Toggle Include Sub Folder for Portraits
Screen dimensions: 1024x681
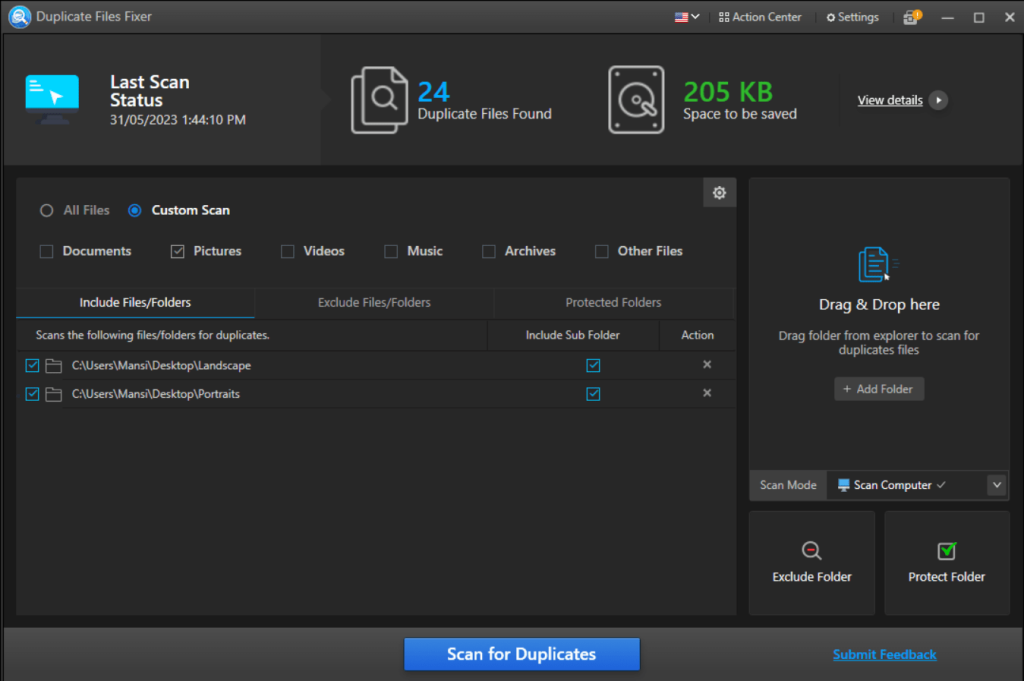pyautogui.click(x=593, y=394)
